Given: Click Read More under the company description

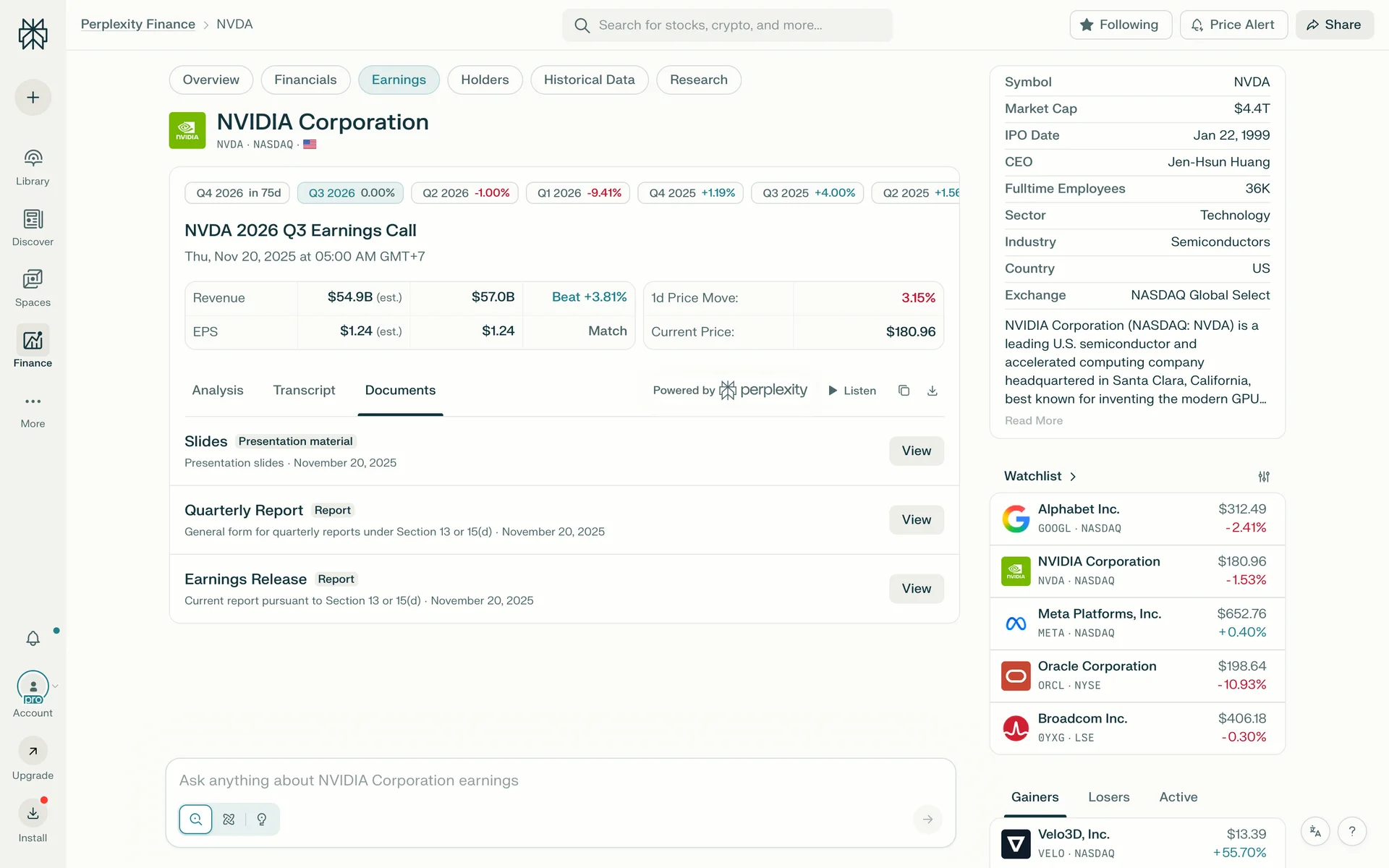Looking at the screenshot, I should pos(1033,421).
